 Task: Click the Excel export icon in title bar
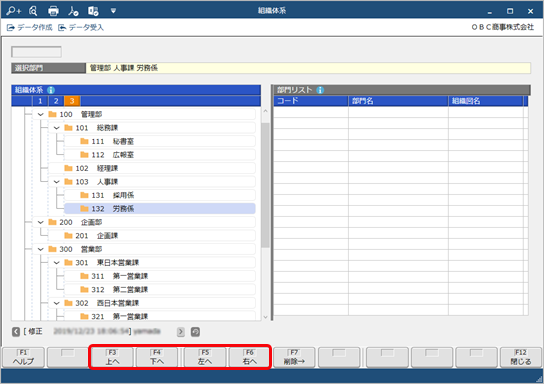click(93, 11)
